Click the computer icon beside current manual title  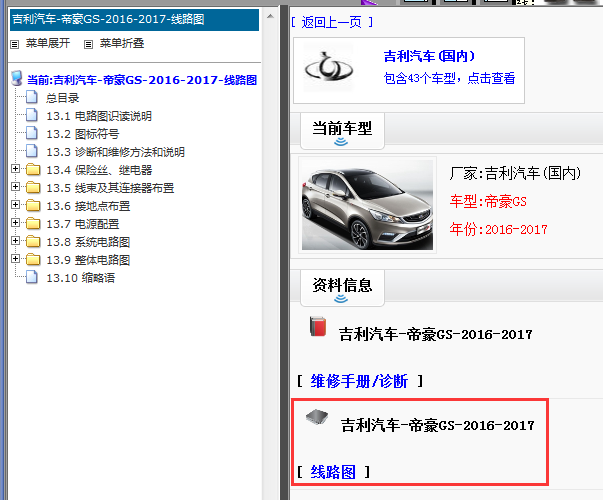[x=17, y=78]
